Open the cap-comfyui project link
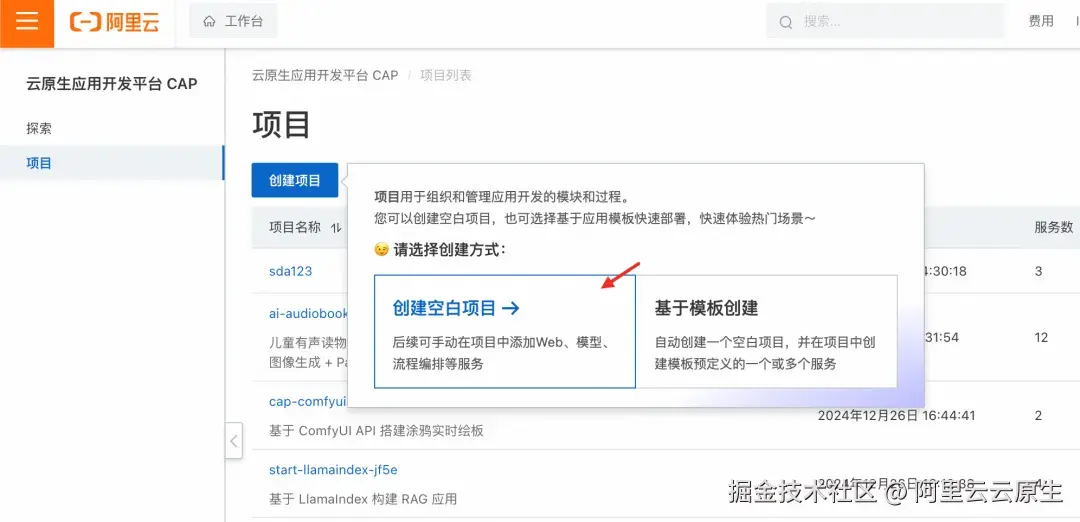Viewport: 1080px width, 522px height. tap(307, 401)
